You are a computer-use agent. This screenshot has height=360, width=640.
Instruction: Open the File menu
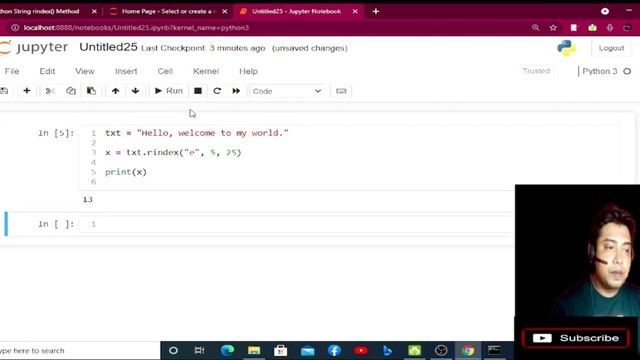click(12, 71)
